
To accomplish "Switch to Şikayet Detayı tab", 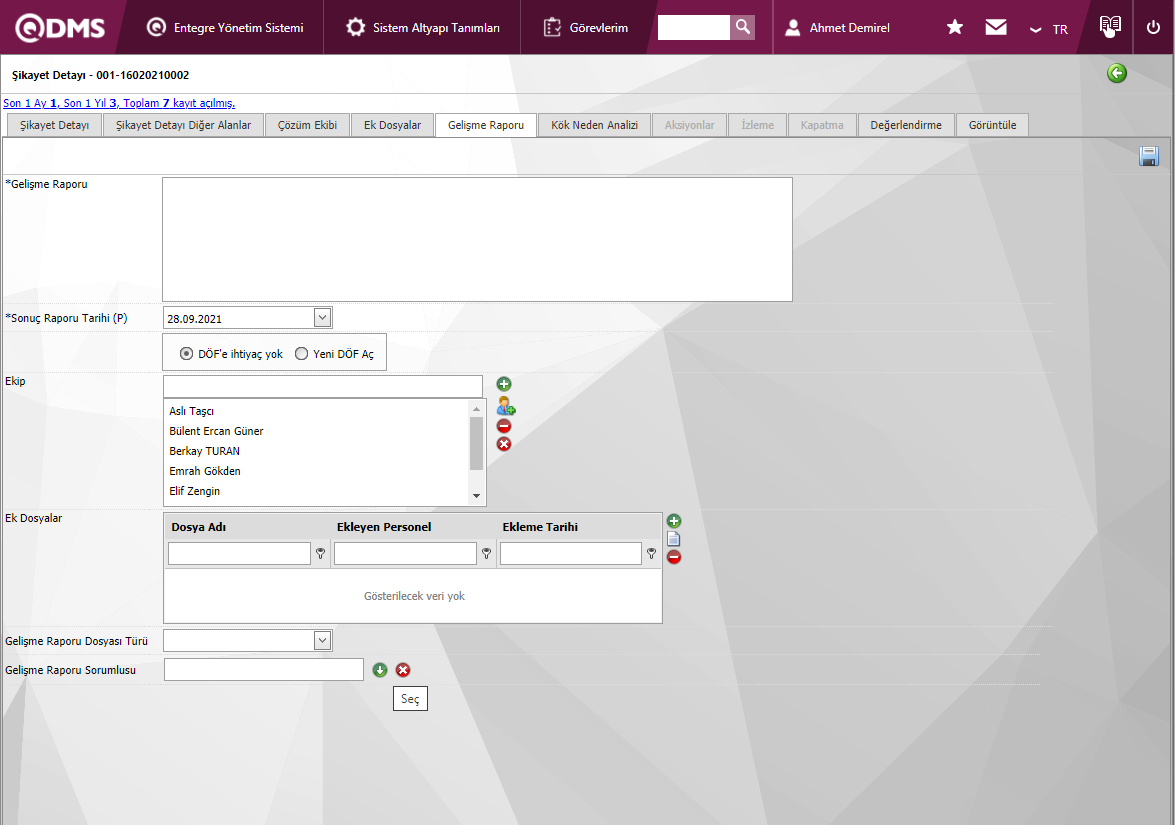I will [x=54, y=125].
